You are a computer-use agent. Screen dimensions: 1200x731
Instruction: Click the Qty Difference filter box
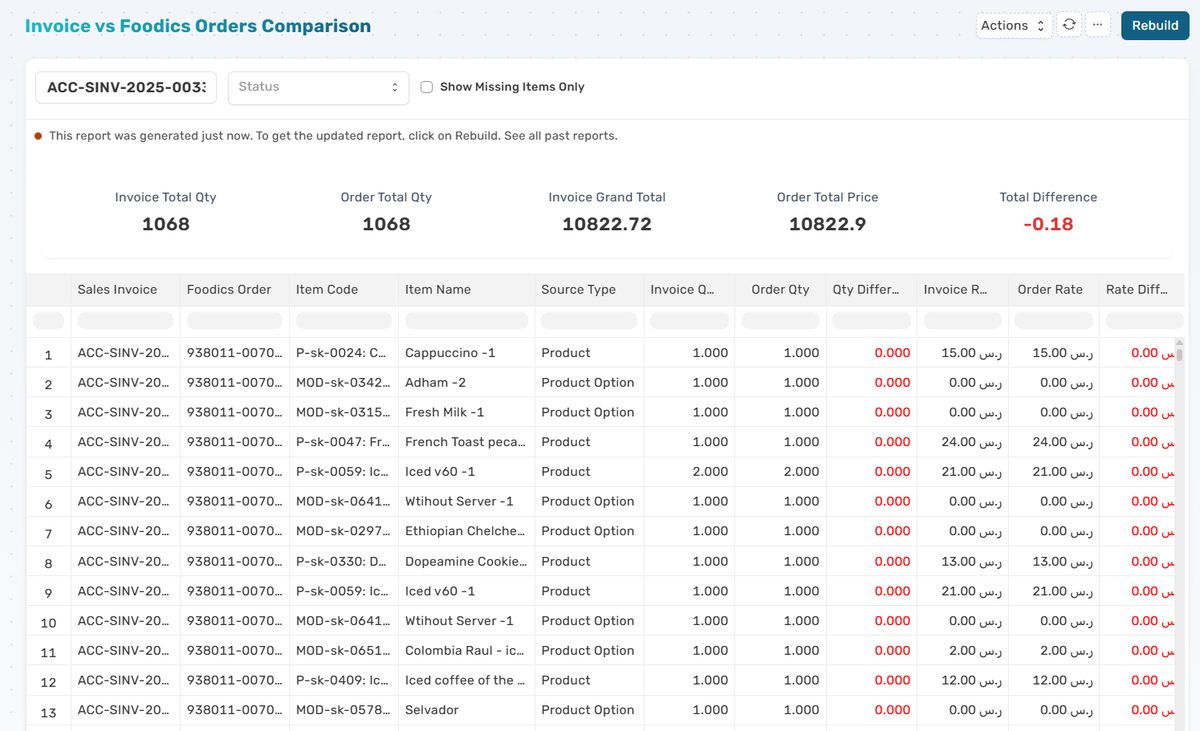(869, 320)
